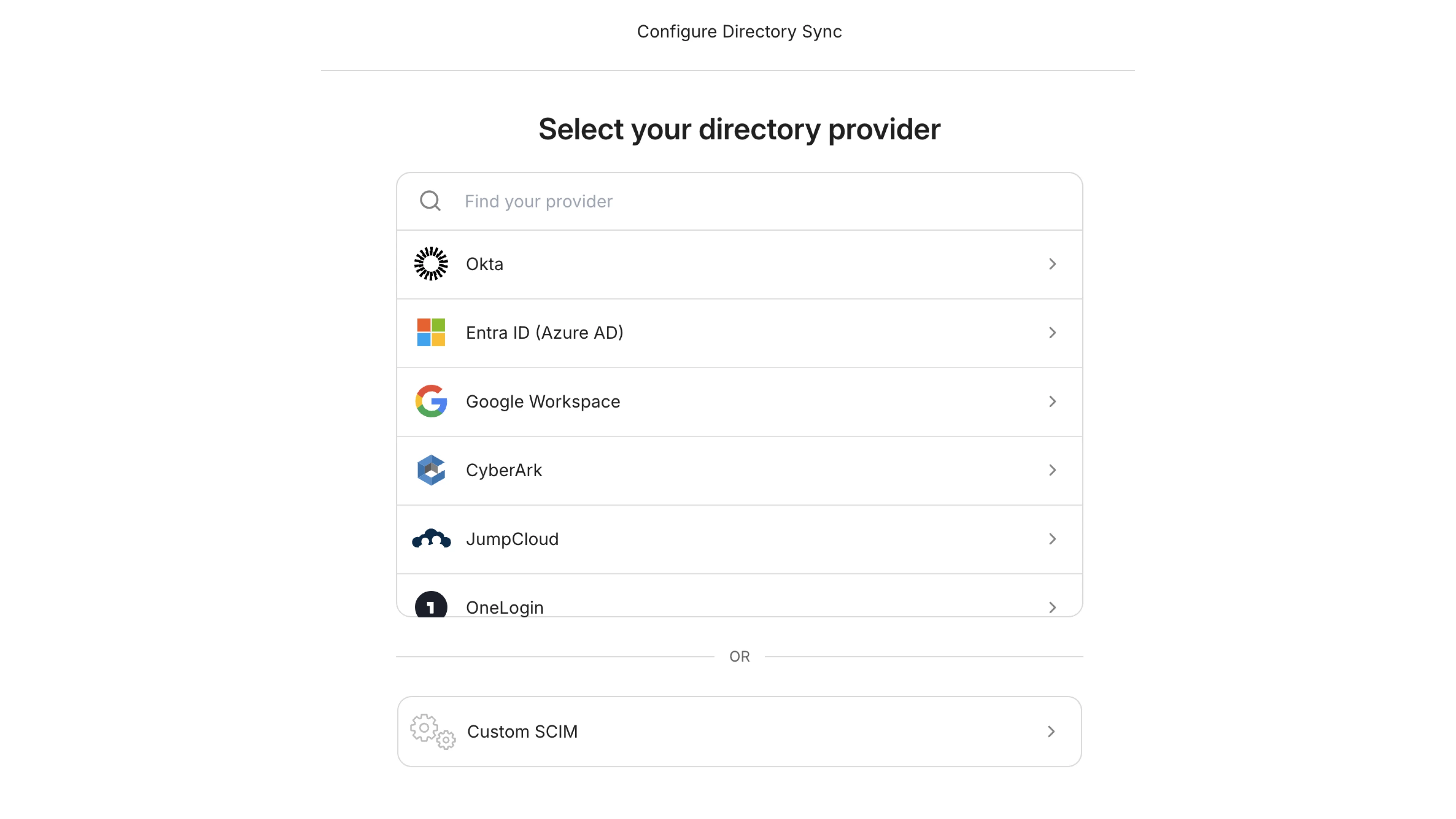Open Okta via its right chevron
The image size is (1456, 819).
click(1052, 264)
